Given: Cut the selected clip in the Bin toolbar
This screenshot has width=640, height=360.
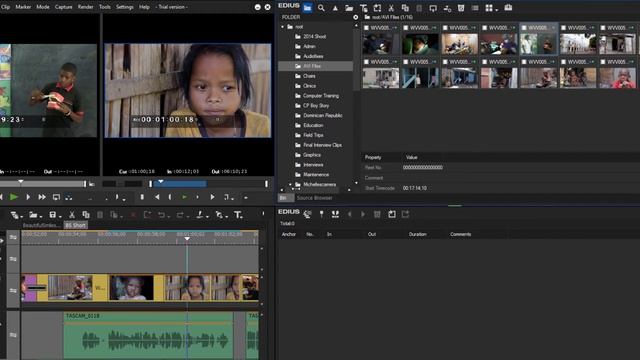Looking at the screenshot, I should click(x=391, y=8).
